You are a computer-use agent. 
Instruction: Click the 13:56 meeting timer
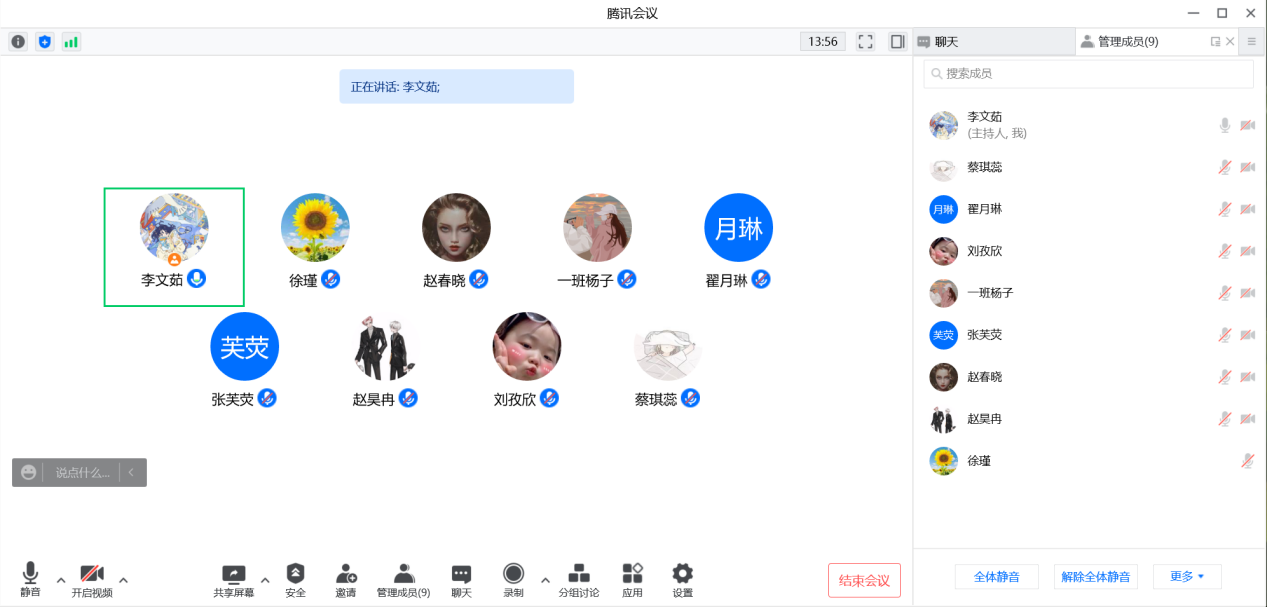pyautogui.click(x=822, y=42)
